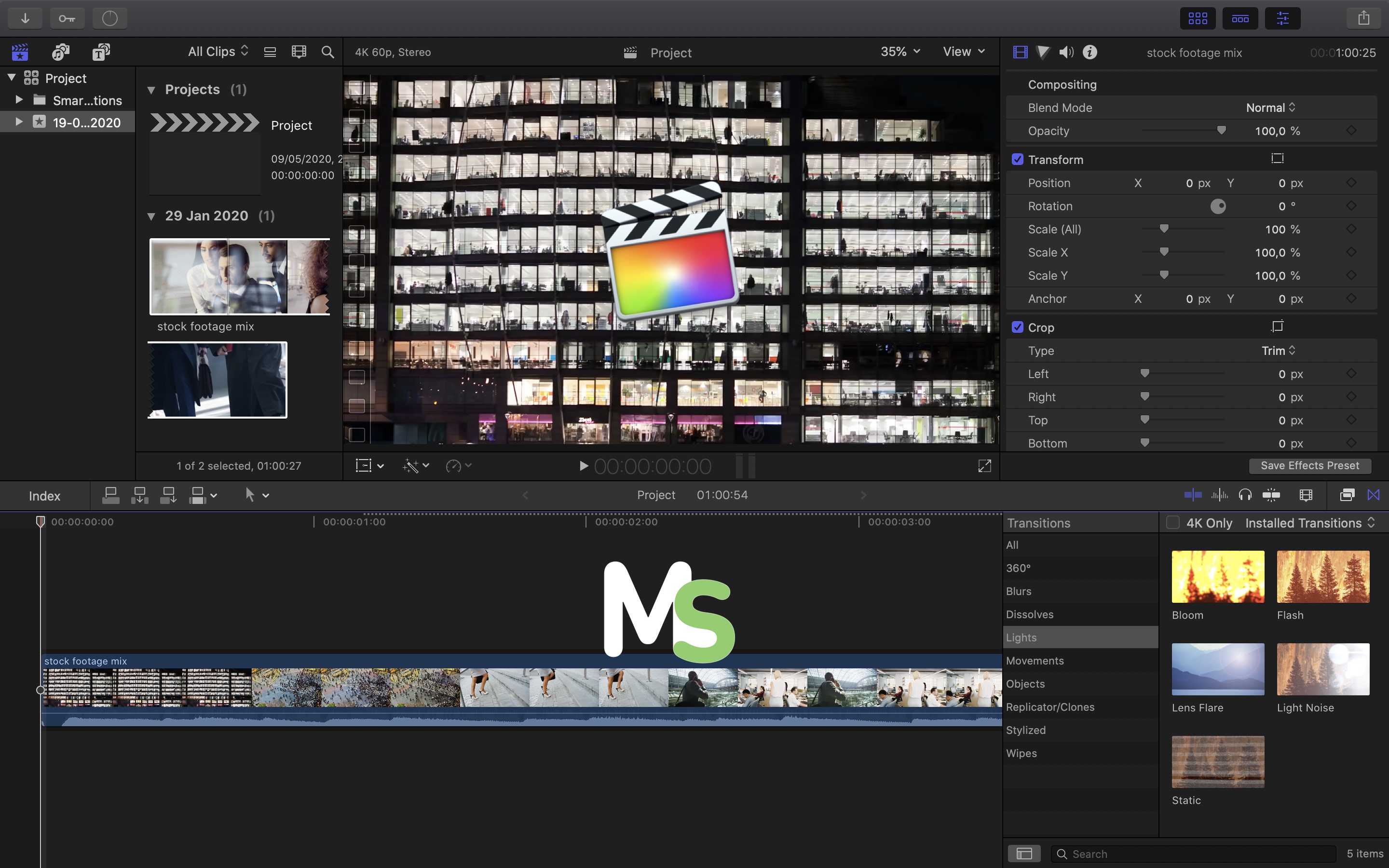
Task: Toggle browser list view icon
Action: 270,52
